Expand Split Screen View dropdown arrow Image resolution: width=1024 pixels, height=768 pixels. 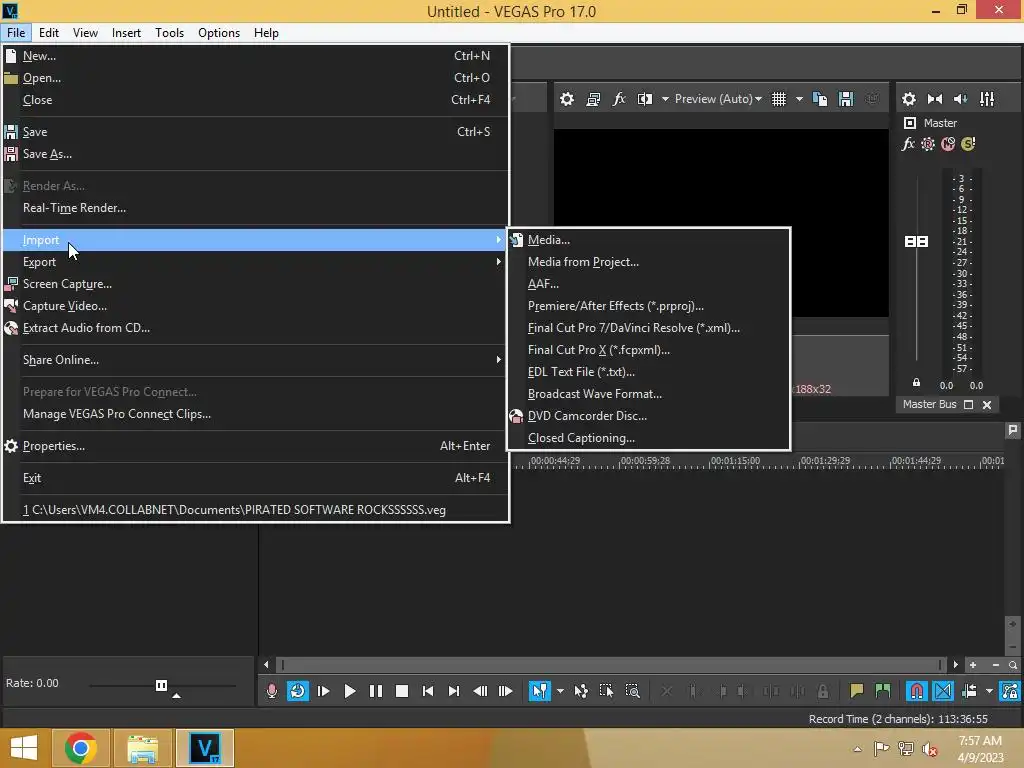[665, 99]
